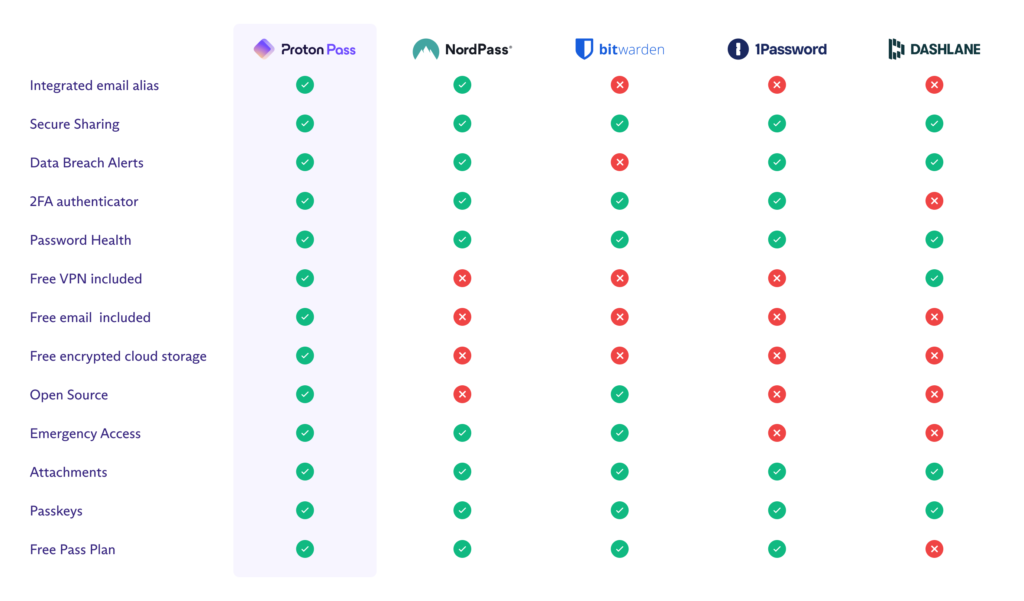Click Dashlane's red X for 2FA authenticator
Image resolution: width=1024 pixels, height=601 pixels.
(x=935, y=201)
